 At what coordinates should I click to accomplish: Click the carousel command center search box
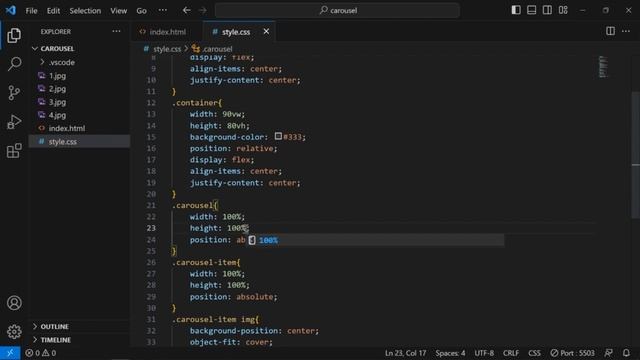click(337, 10)
